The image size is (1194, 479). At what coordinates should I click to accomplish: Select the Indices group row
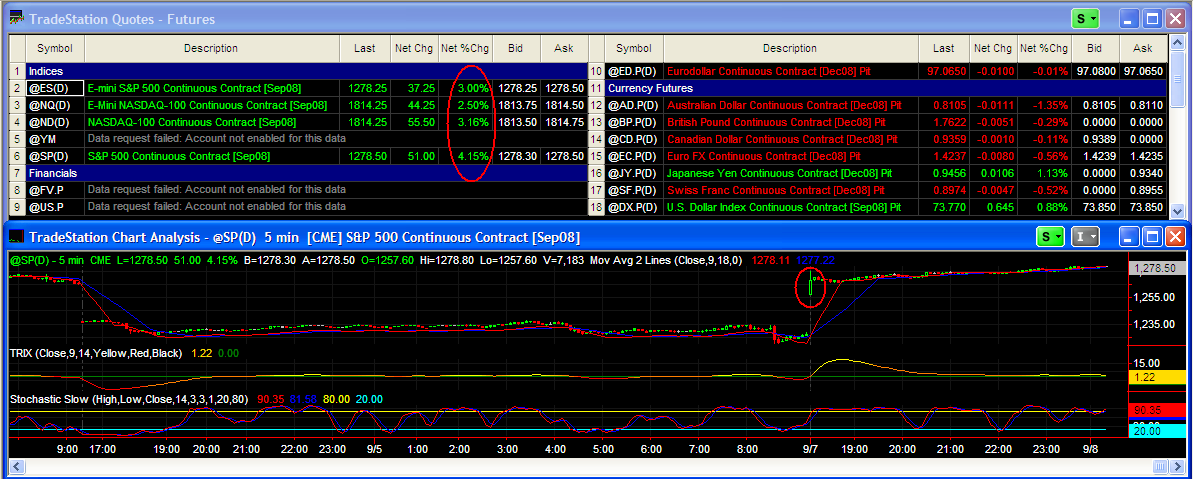[307, 70]
